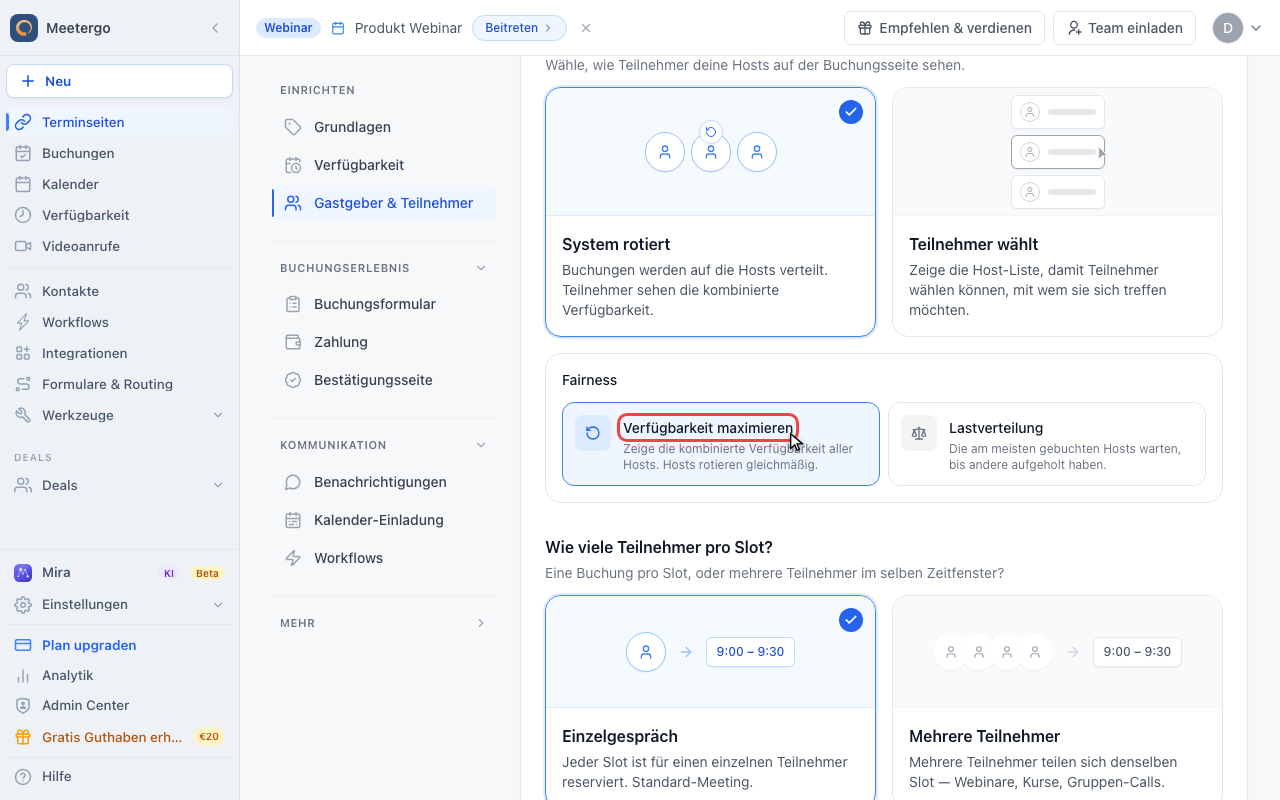The width and height of the screenshot is (1280, 800).
Task: Click the Webinar badge
Action: [x=288, y=28]
